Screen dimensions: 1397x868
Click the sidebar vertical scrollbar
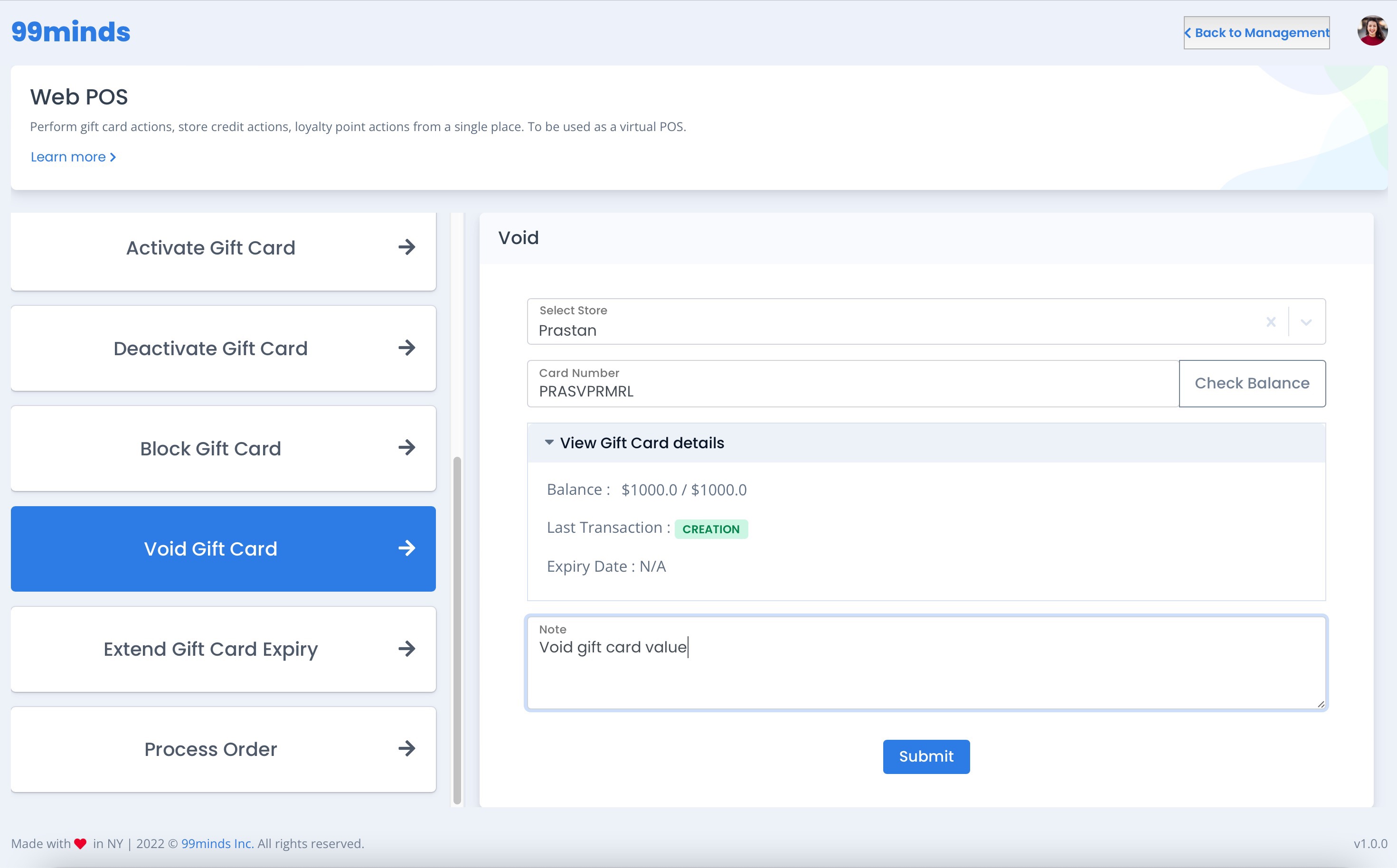[457, 630]
